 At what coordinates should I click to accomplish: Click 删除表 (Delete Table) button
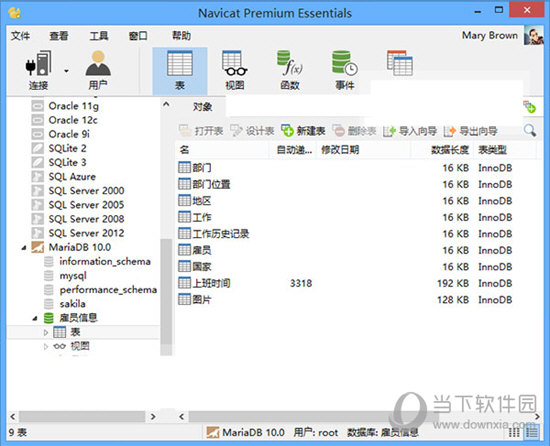(354, 131)
